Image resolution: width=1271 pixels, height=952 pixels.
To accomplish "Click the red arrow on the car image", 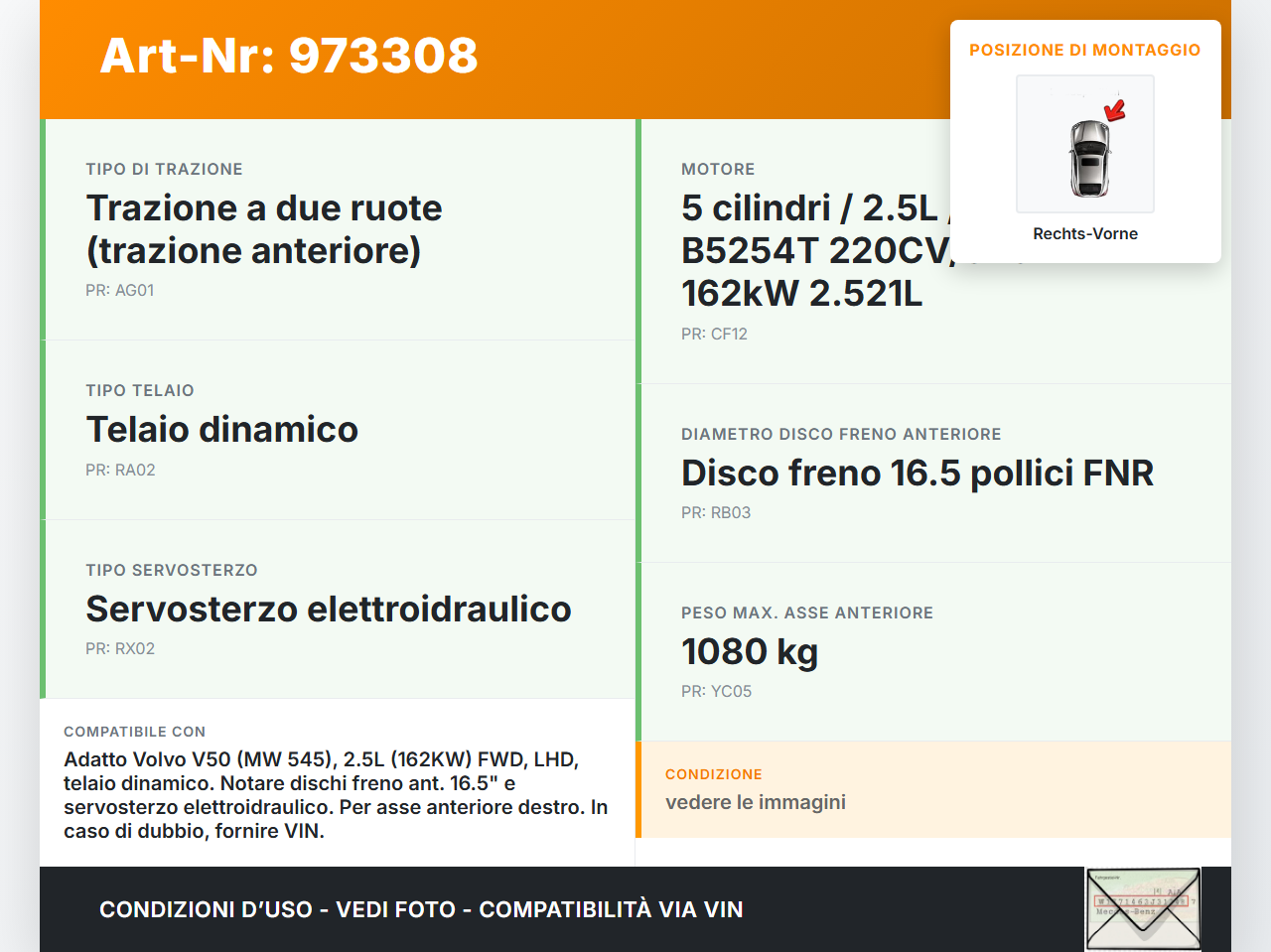I will coord(1114,111).
